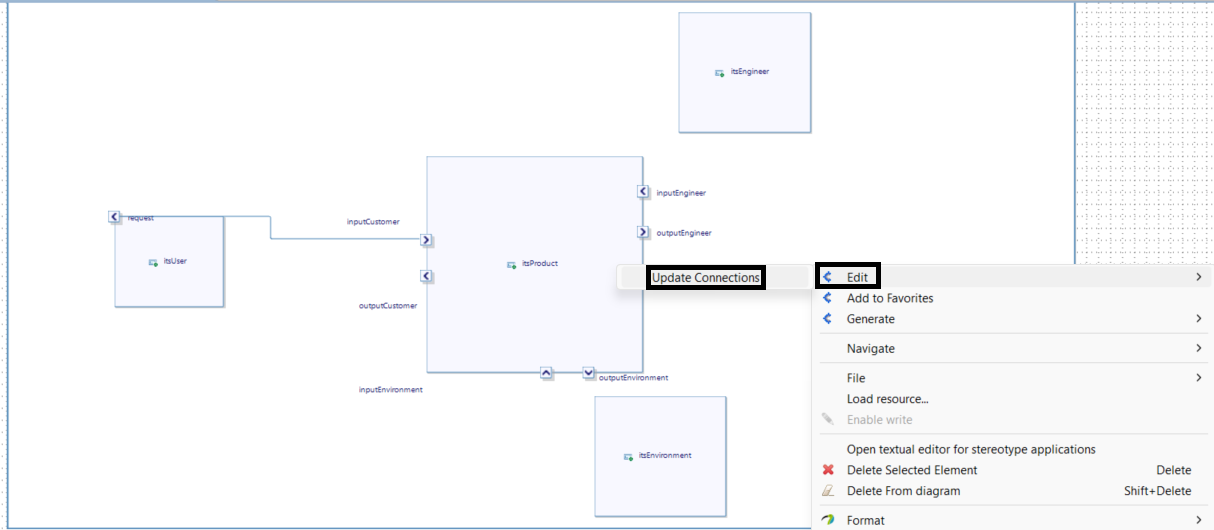
Task: Click the Format colorful icon
Action: click(x=828, y=520)
